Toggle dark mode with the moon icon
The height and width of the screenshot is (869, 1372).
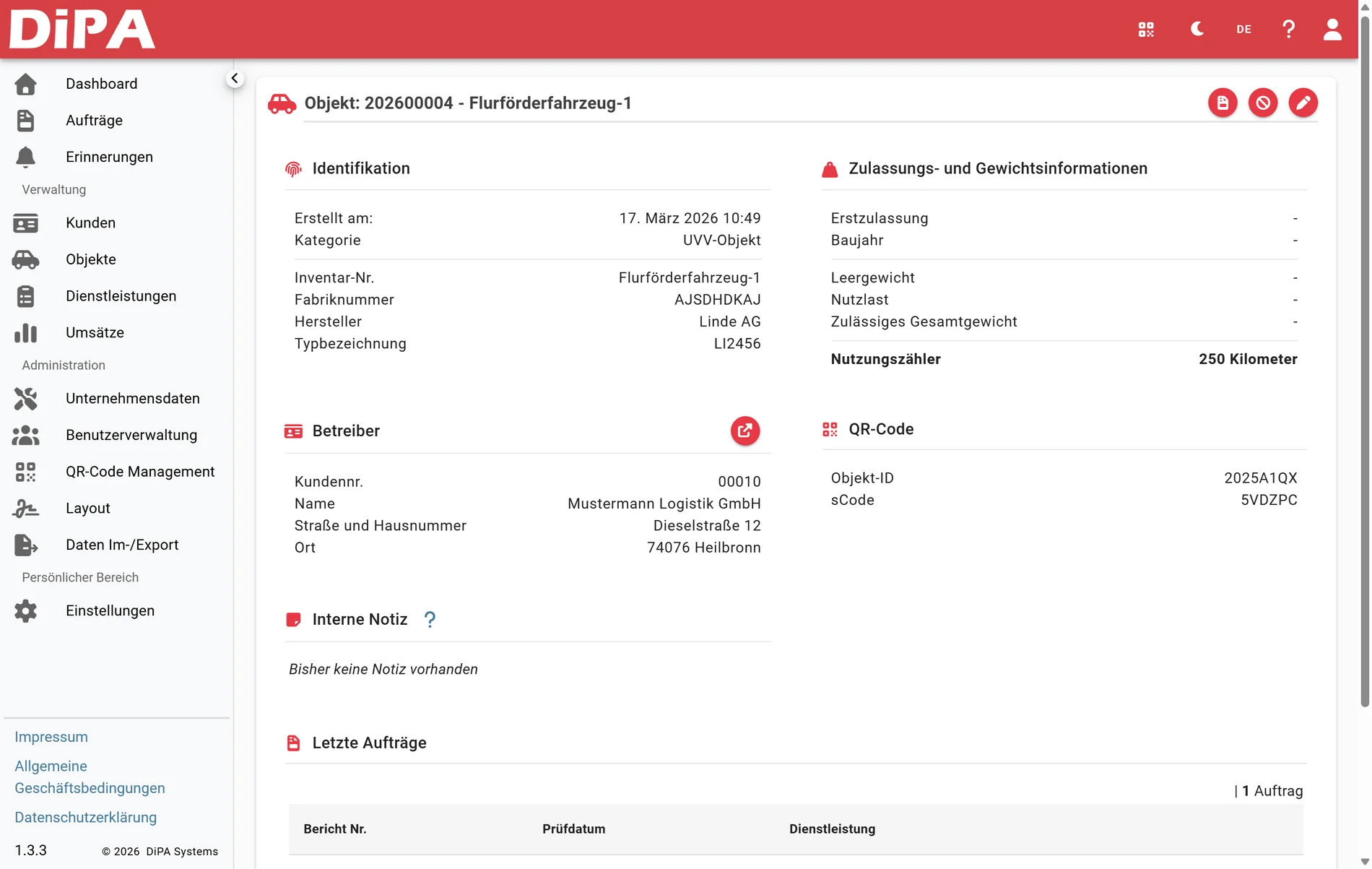(1197, 29)
